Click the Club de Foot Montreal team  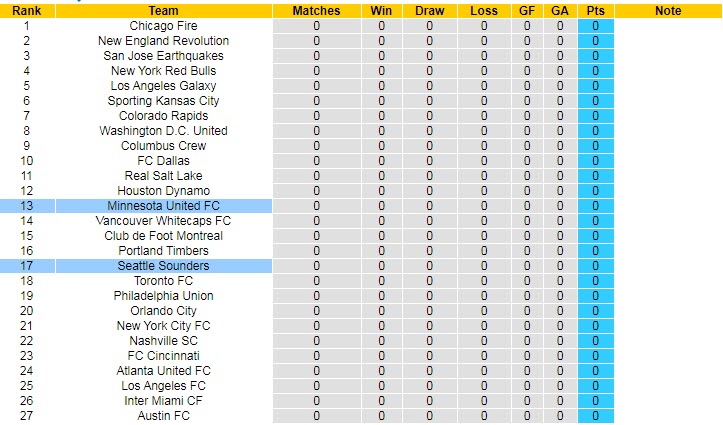[x=163, y=236]
